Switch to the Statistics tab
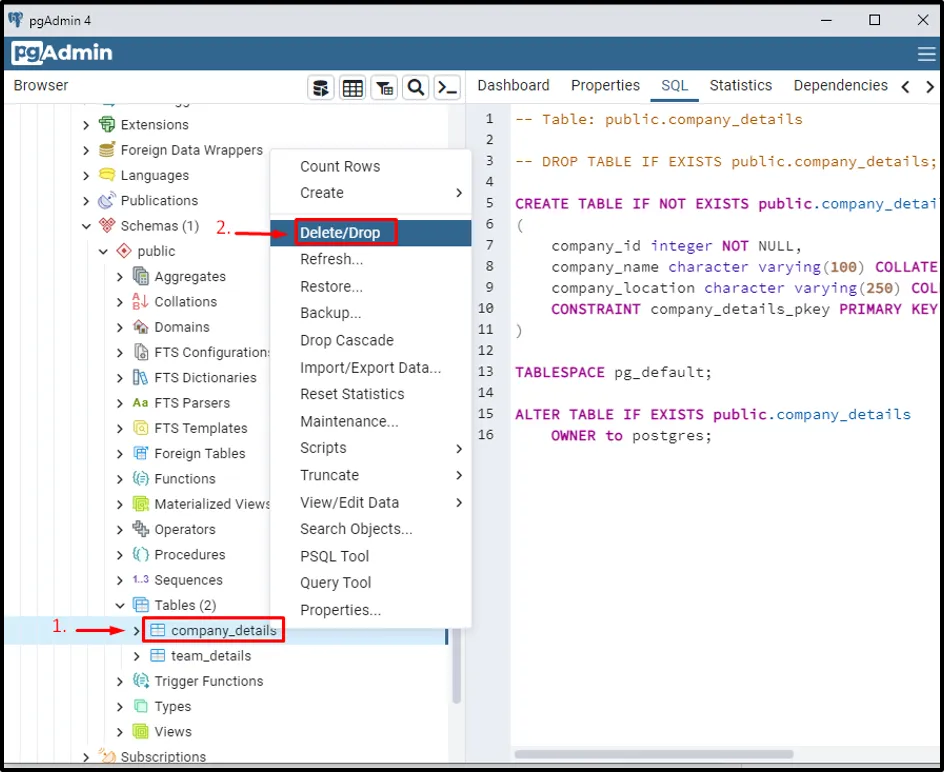Viewport: 944px width, 772px height. 740,86
